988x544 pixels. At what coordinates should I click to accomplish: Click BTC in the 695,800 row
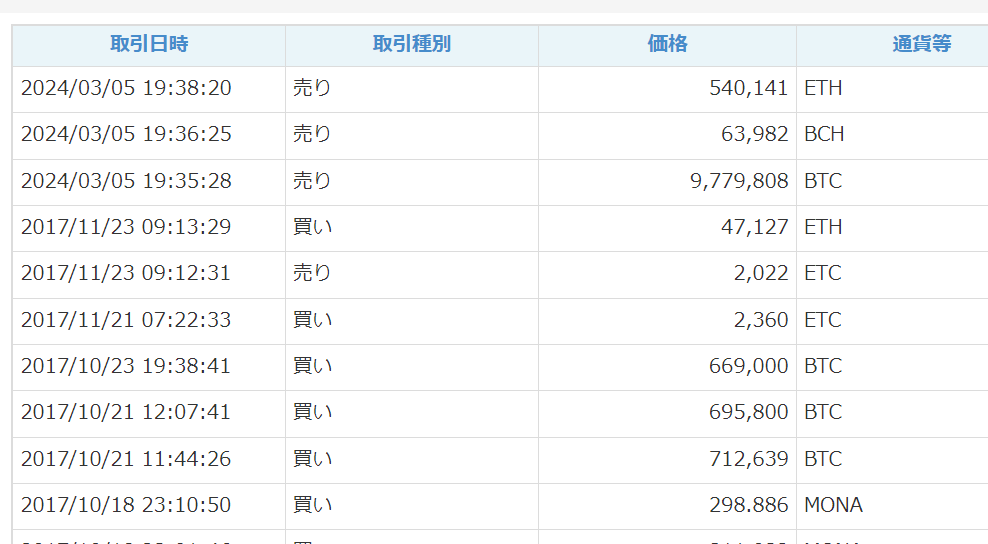(823, 412)
